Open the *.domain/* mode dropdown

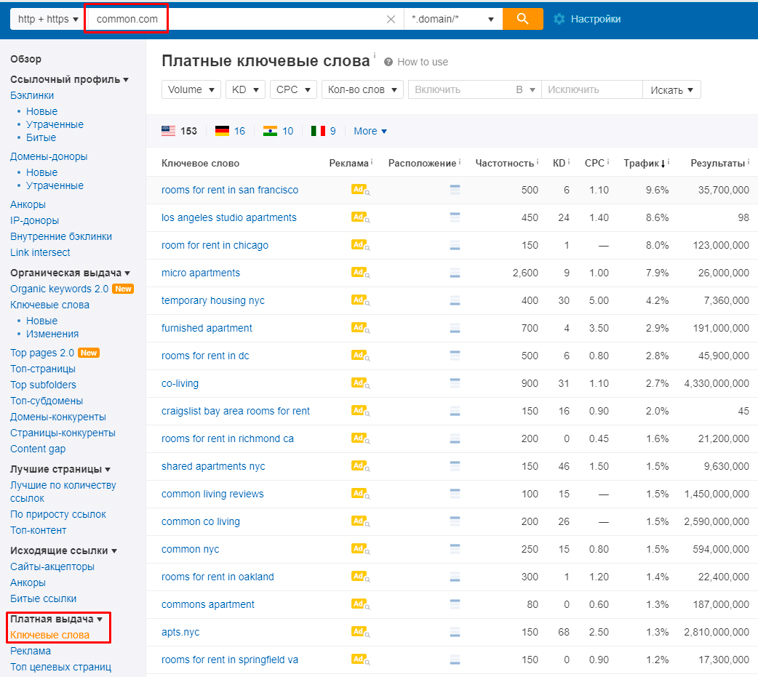(x=452, y=19)
